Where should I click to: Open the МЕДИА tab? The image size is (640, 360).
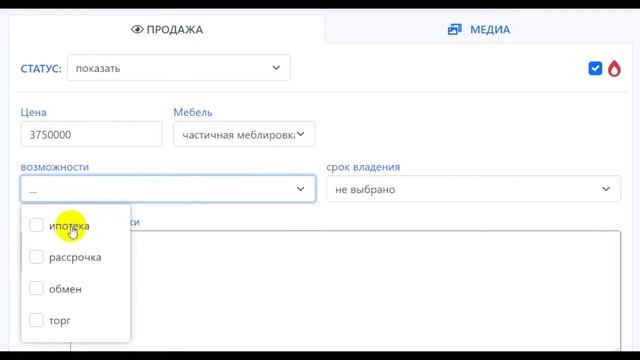pos(478,29)
